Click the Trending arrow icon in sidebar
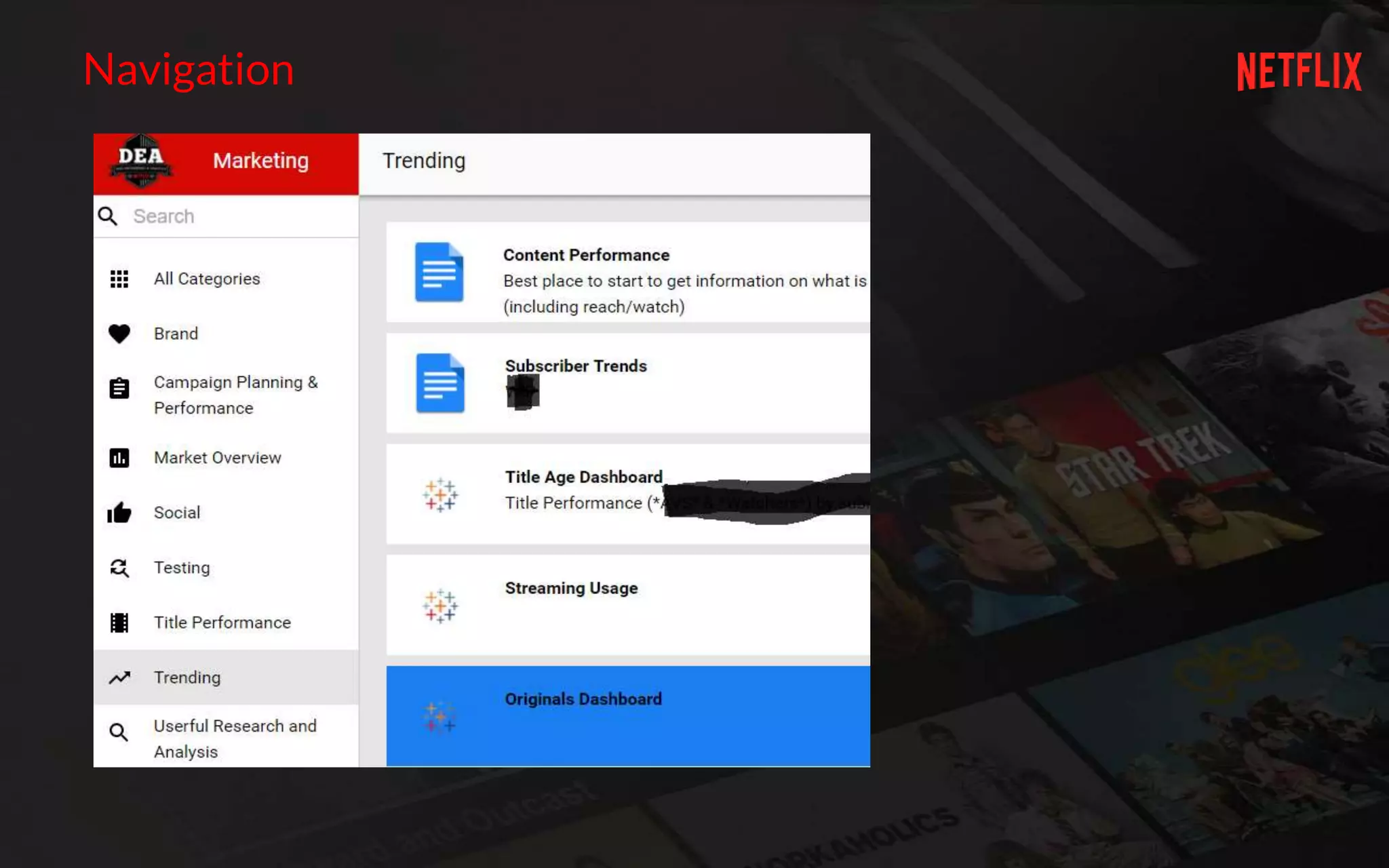This screenshot has width=1389, height=868. pyautogui.click(x=119, y=677)
